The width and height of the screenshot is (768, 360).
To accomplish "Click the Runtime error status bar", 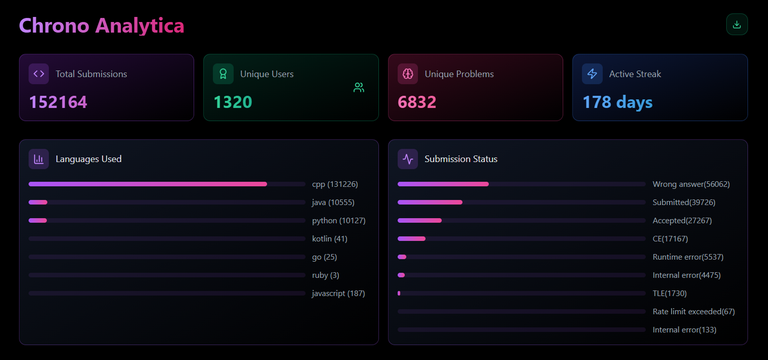I will click(x=522, y=257).
